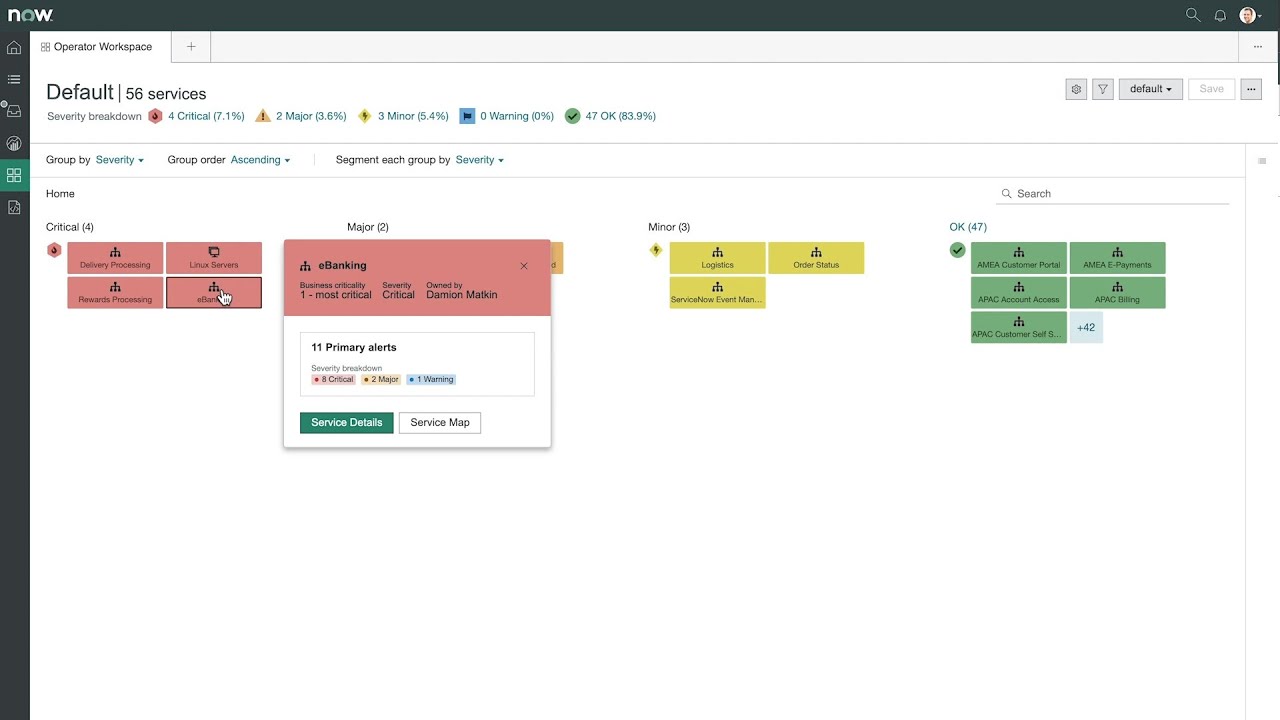Toggle the side panel list icon
This screenshot has width=1280, height=720.
tap(1262, 161)
